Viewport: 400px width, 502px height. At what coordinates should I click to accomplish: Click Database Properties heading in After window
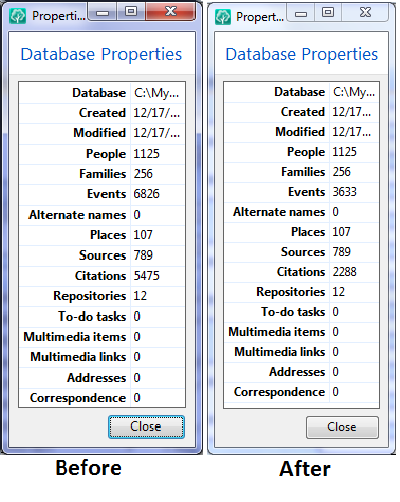(x=302, y=54)
